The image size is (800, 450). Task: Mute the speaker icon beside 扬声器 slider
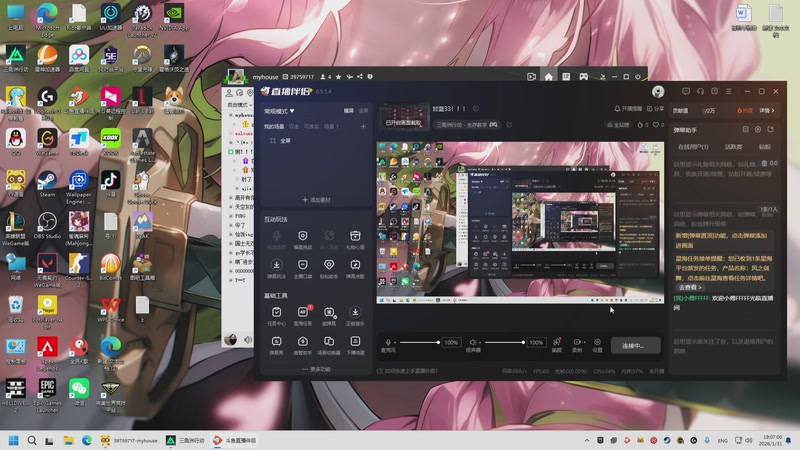coord(473,342)
